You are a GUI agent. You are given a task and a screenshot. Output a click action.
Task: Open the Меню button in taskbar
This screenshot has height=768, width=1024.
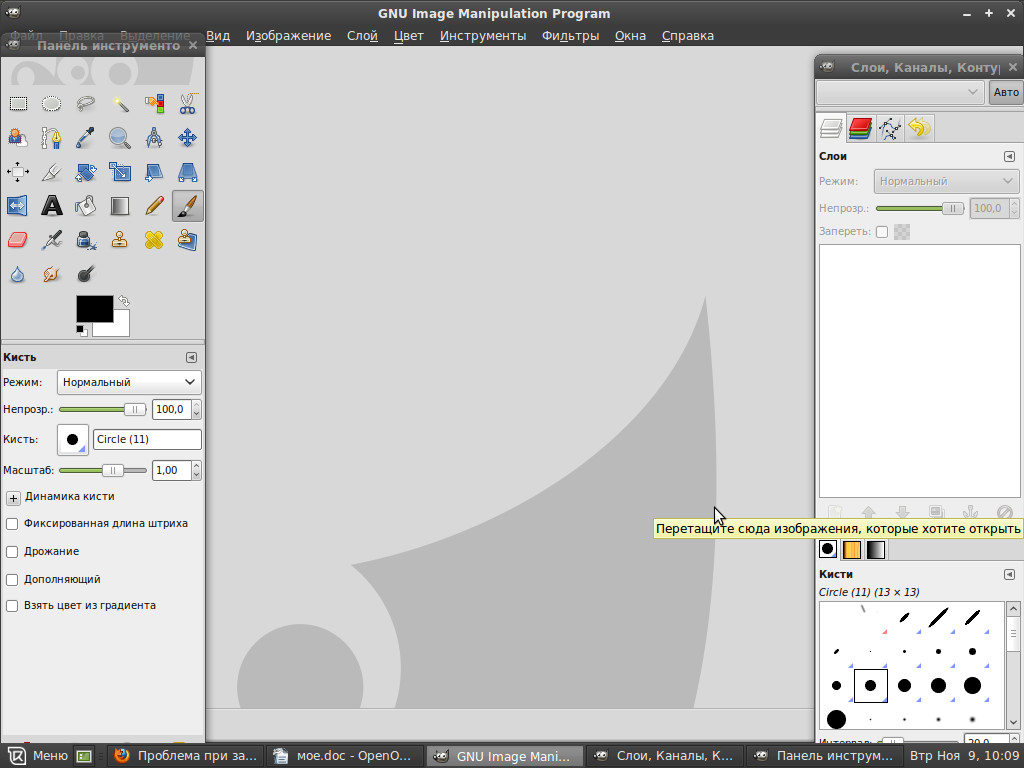37,756
